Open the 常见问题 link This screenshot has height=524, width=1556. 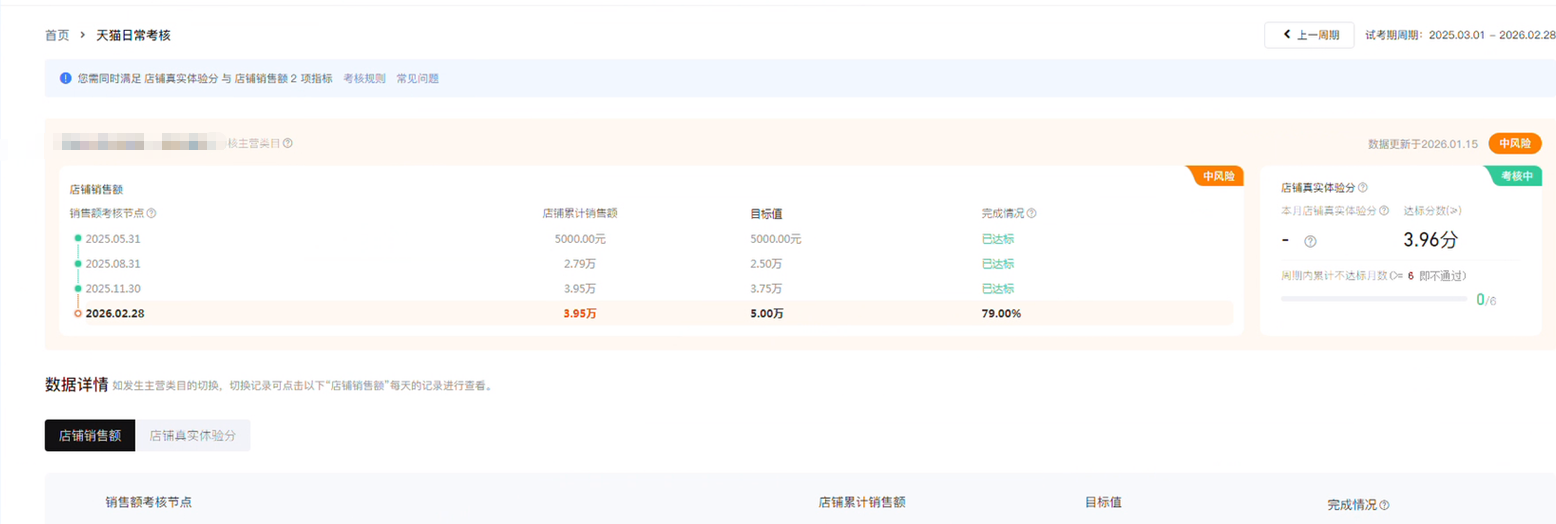[x=417, y=78]
